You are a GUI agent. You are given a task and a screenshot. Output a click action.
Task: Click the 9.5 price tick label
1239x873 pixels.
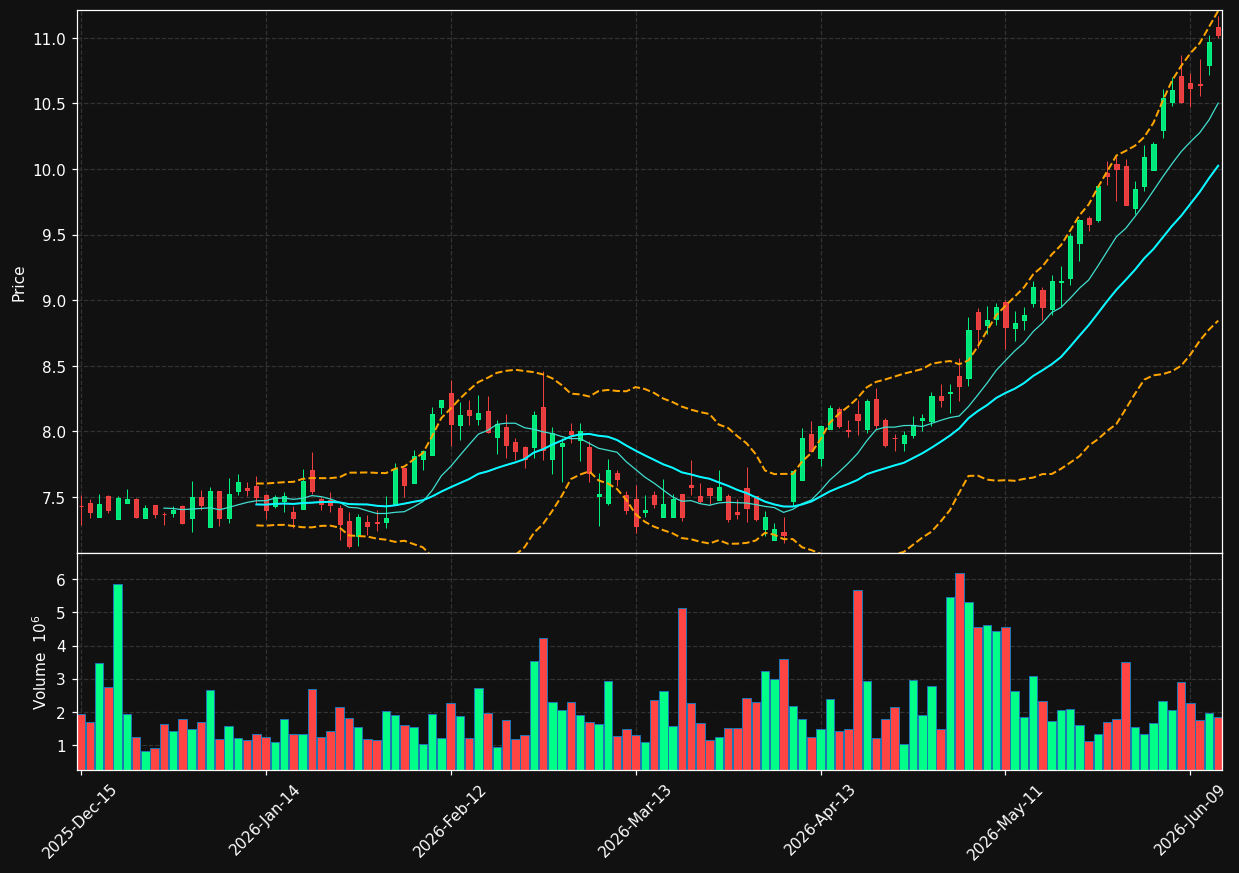[53, 236]
